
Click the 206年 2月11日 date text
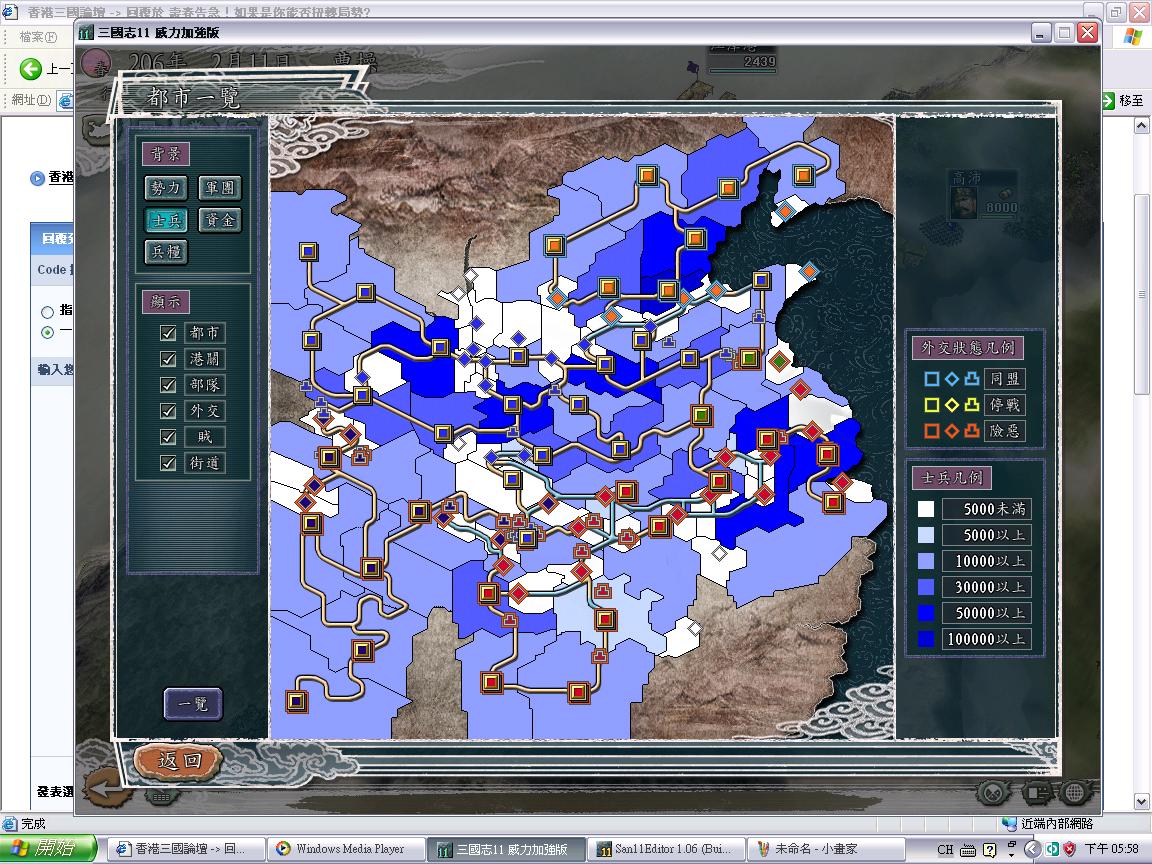click(x=209, y=62)
